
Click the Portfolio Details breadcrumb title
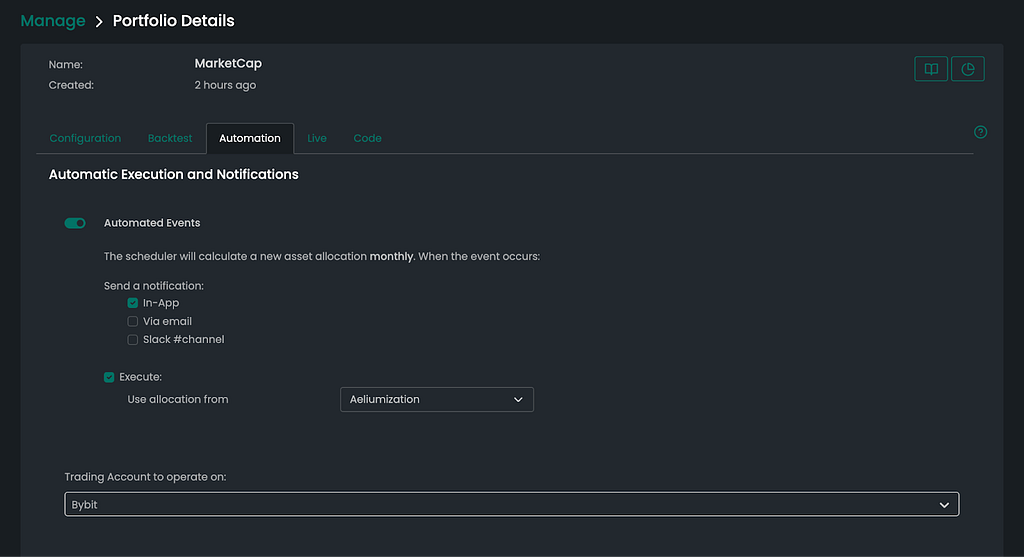point(174,21)
